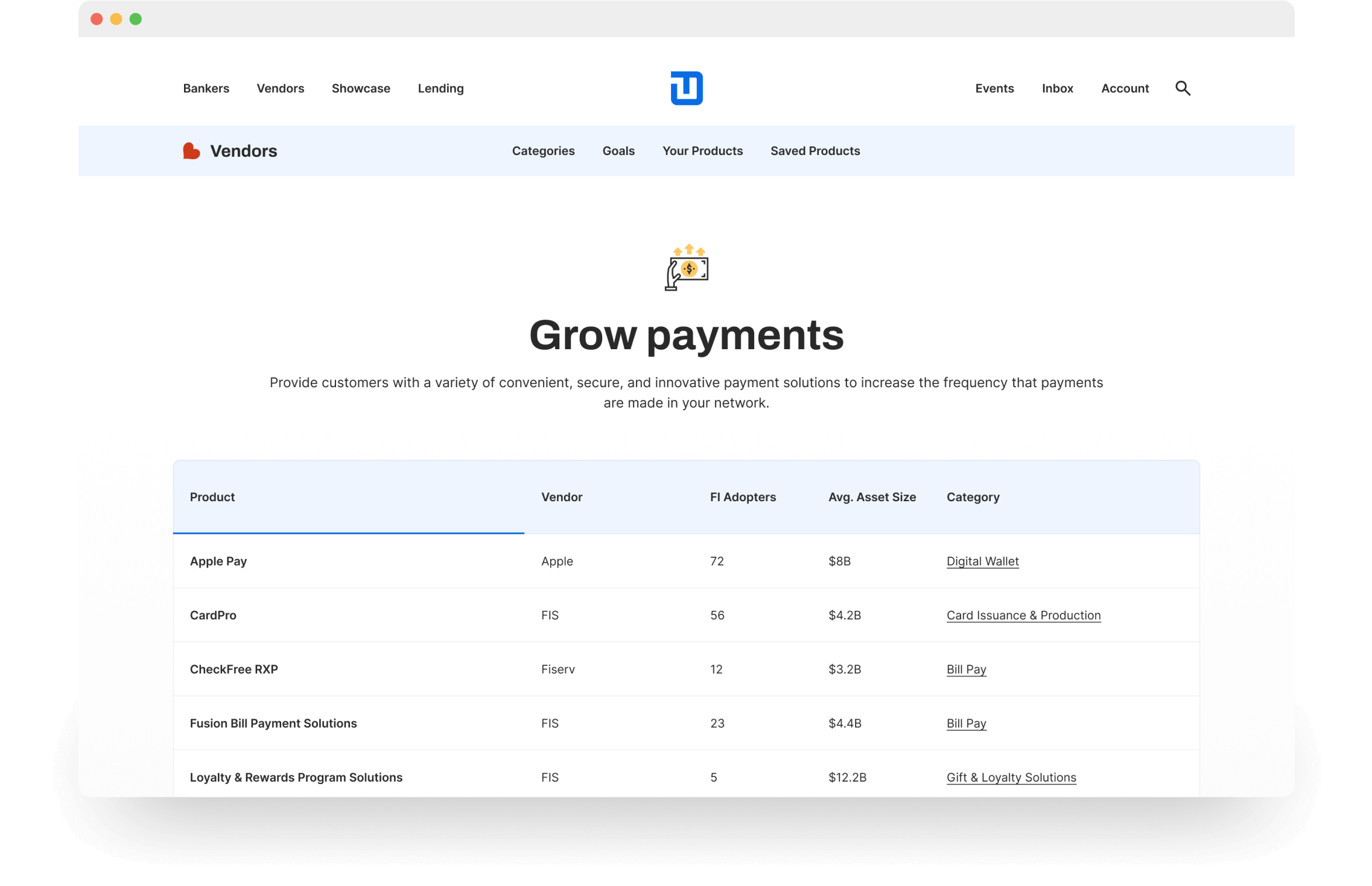Expand the Vendor column header

tap(562, 497)
